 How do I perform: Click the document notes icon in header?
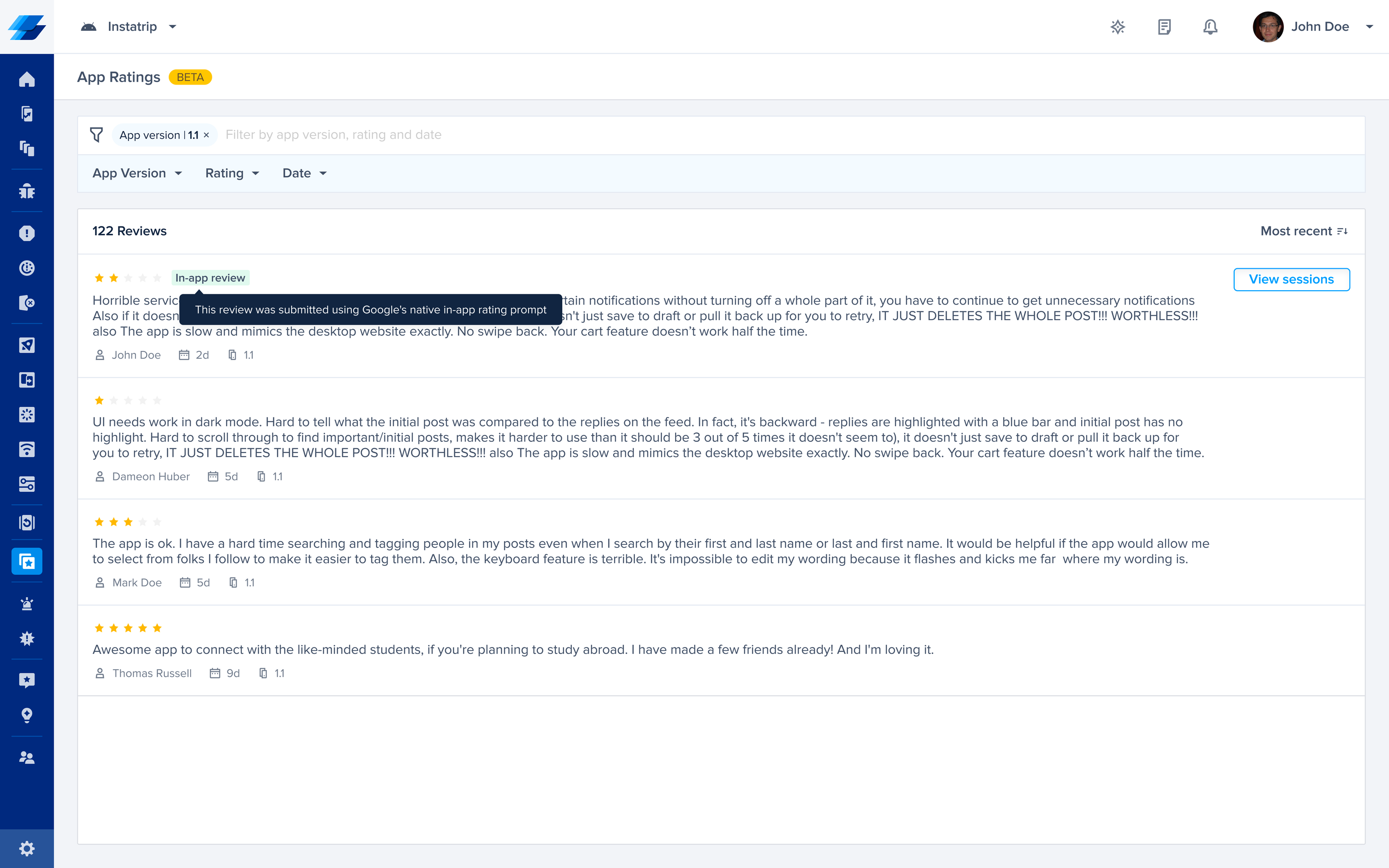pos(1164,27)
